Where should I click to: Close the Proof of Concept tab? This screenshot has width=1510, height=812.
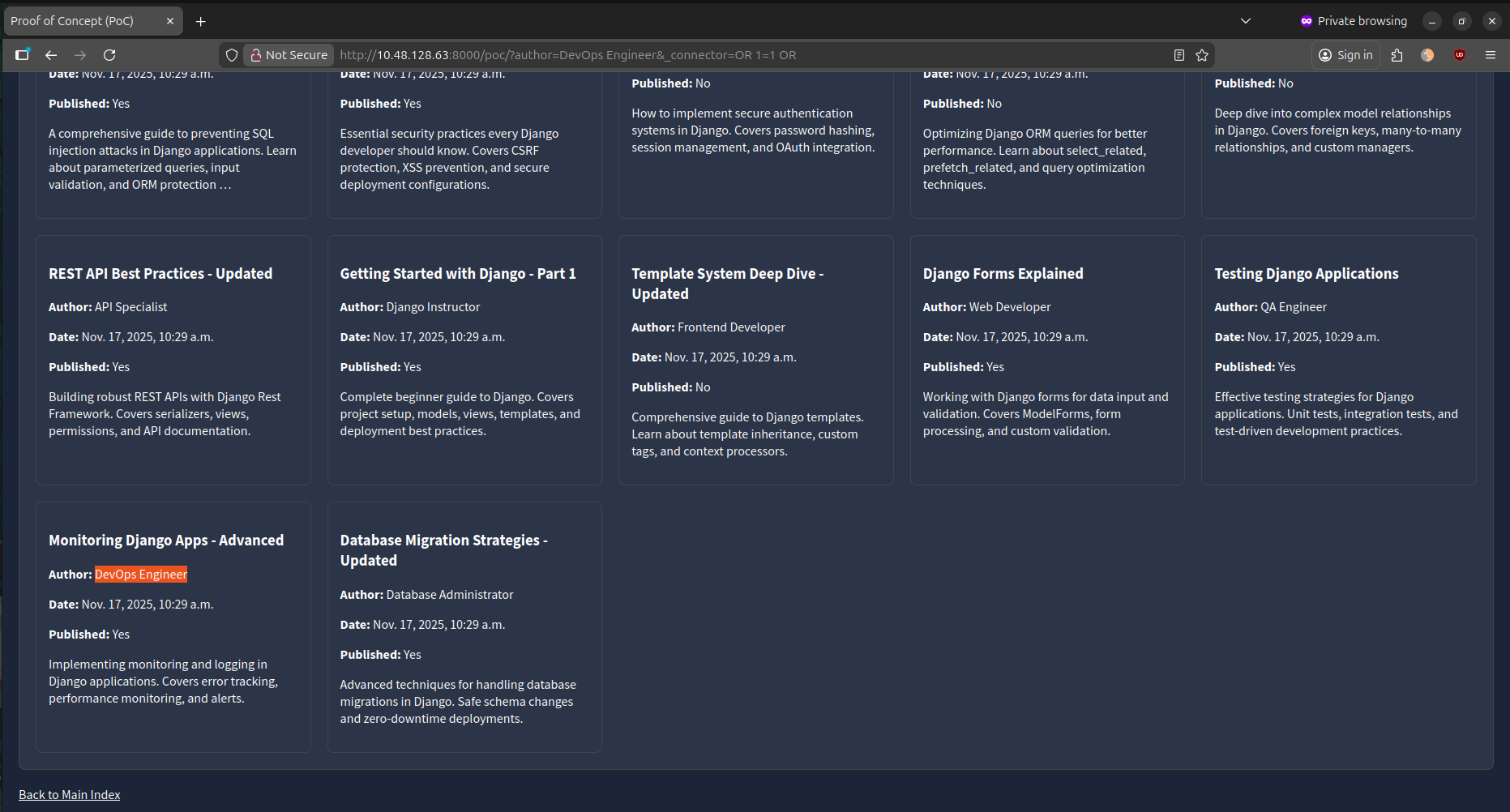(170, 20)
